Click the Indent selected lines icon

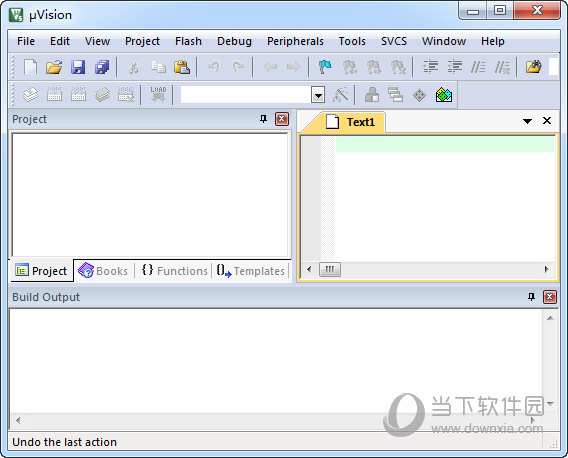(430, 67)
